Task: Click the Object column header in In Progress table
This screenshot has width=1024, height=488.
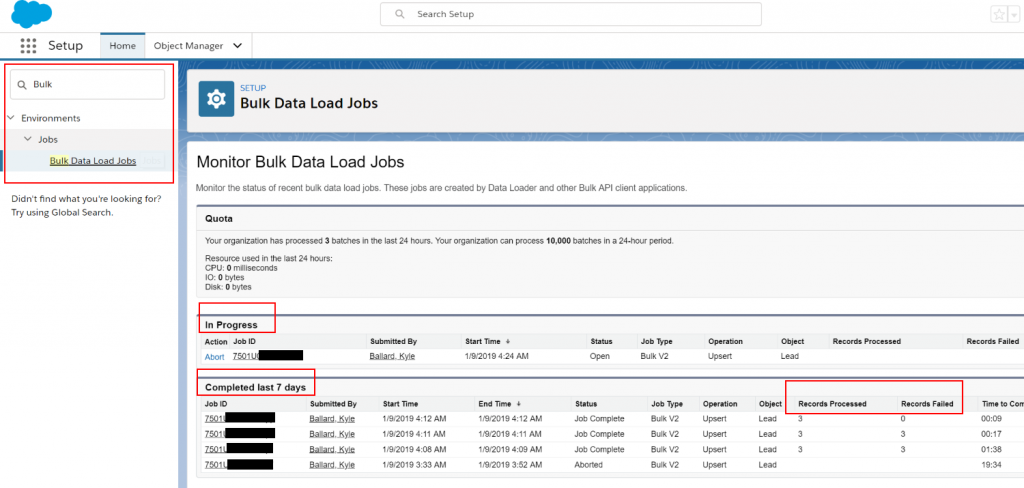Action: [792, 341]
